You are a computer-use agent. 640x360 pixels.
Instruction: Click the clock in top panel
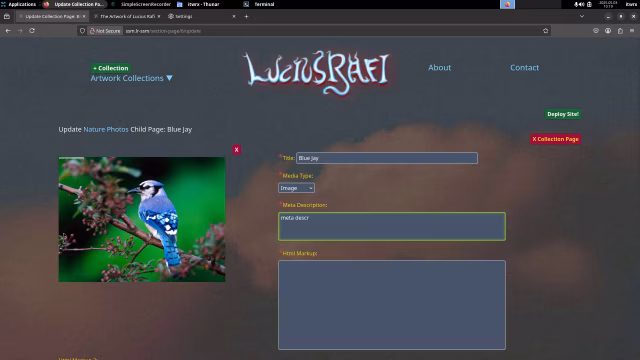pos(608,4)
